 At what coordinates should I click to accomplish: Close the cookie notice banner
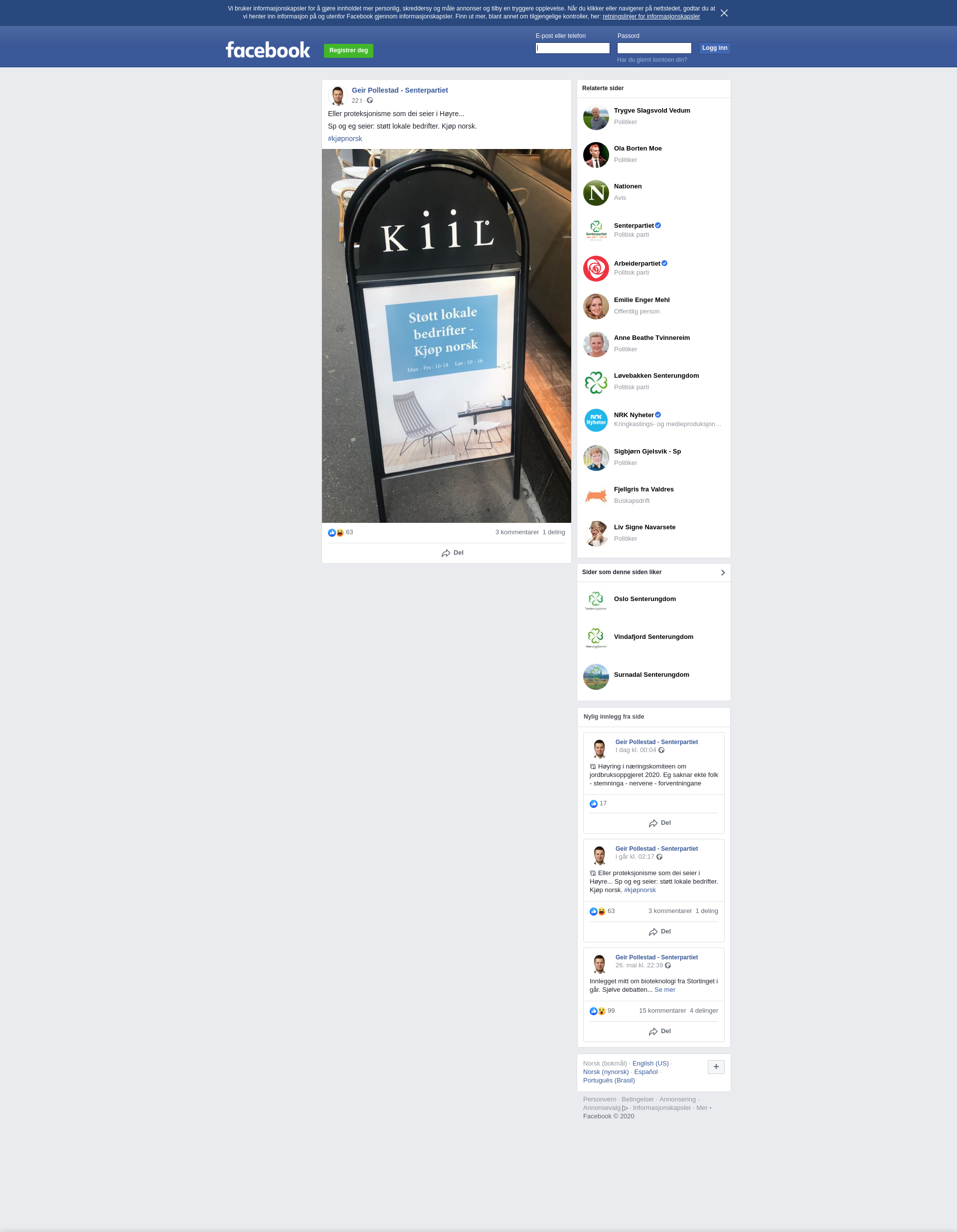click(724, 13)
